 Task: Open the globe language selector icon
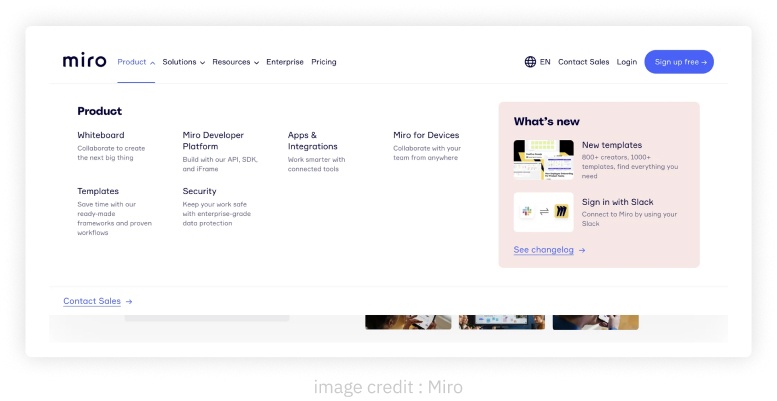pyautogui.click(x=530, y=62)
